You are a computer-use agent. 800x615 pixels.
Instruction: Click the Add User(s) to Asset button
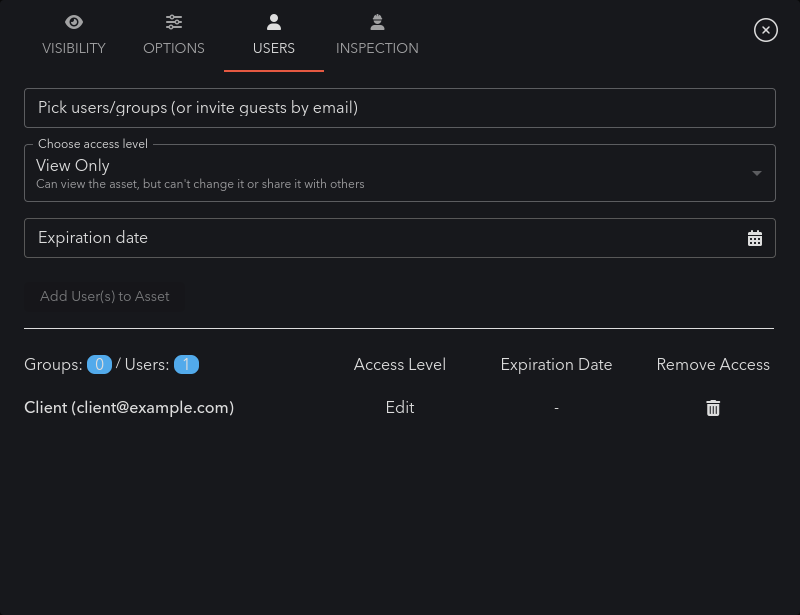click(x=105, y=296)
